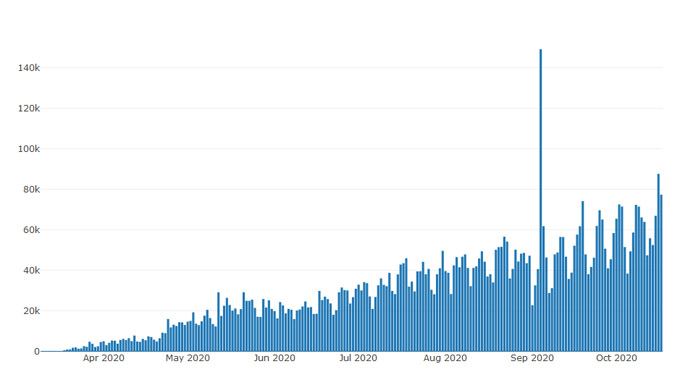This screenshot has width=680, height=377.
Task: Select the 20k y-axis tick label
Action: coord(31,311)
